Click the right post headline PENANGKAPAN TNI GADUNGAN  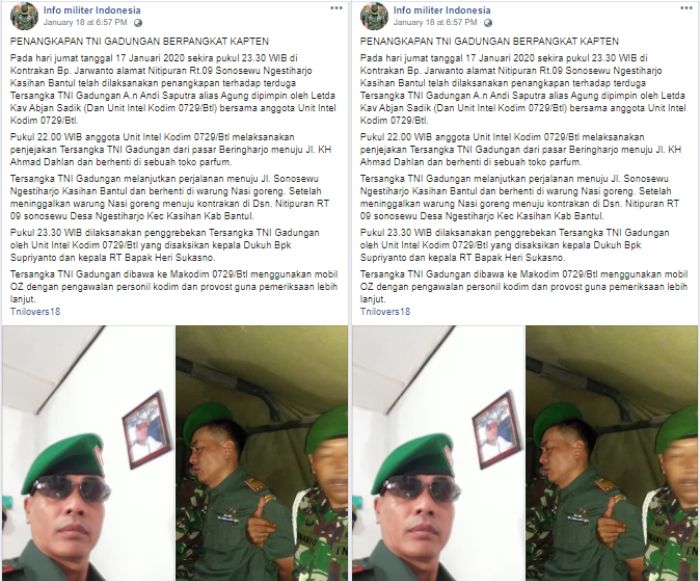[x=489, y=42]
